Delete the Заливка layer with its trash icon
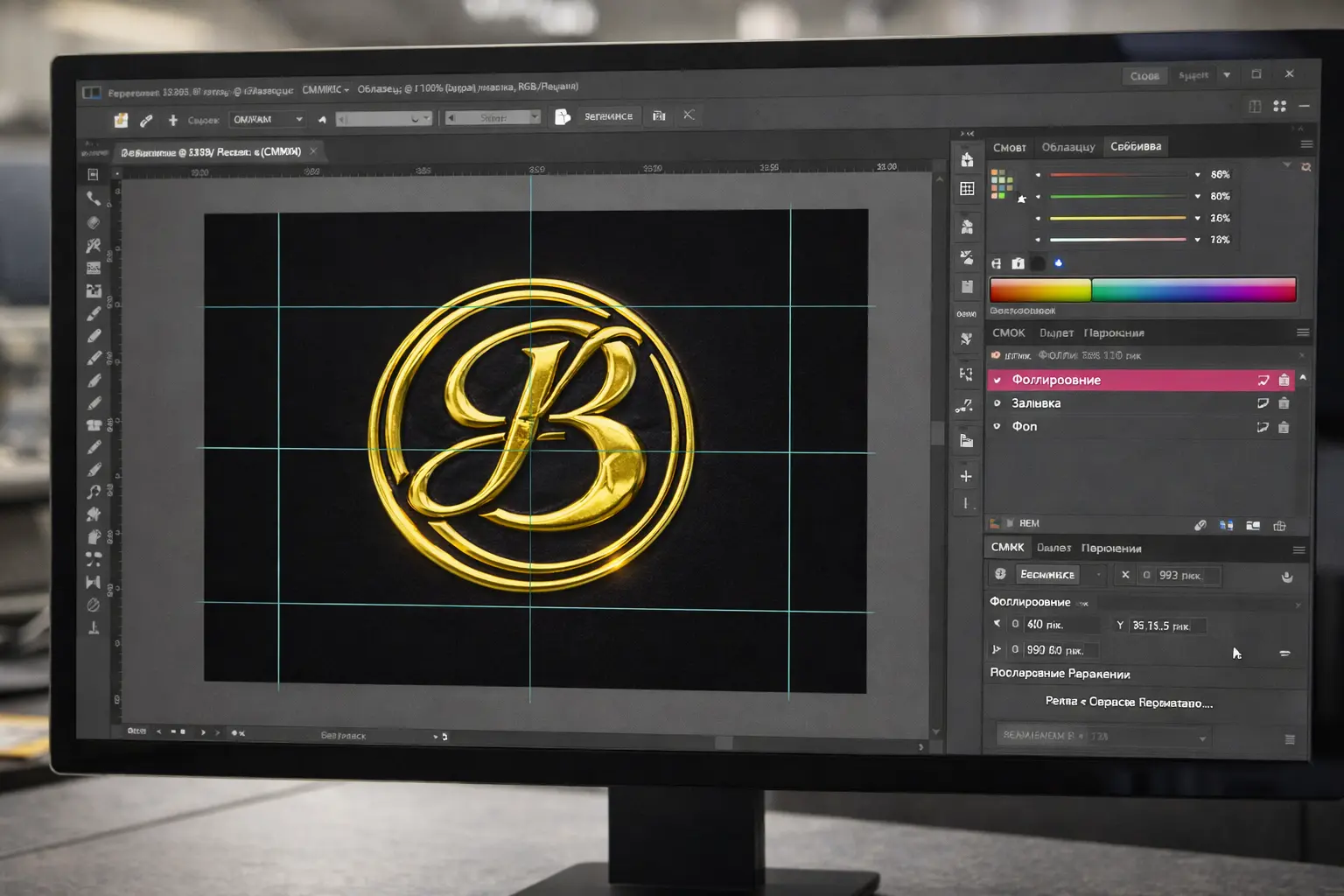 coord(1284,403)
